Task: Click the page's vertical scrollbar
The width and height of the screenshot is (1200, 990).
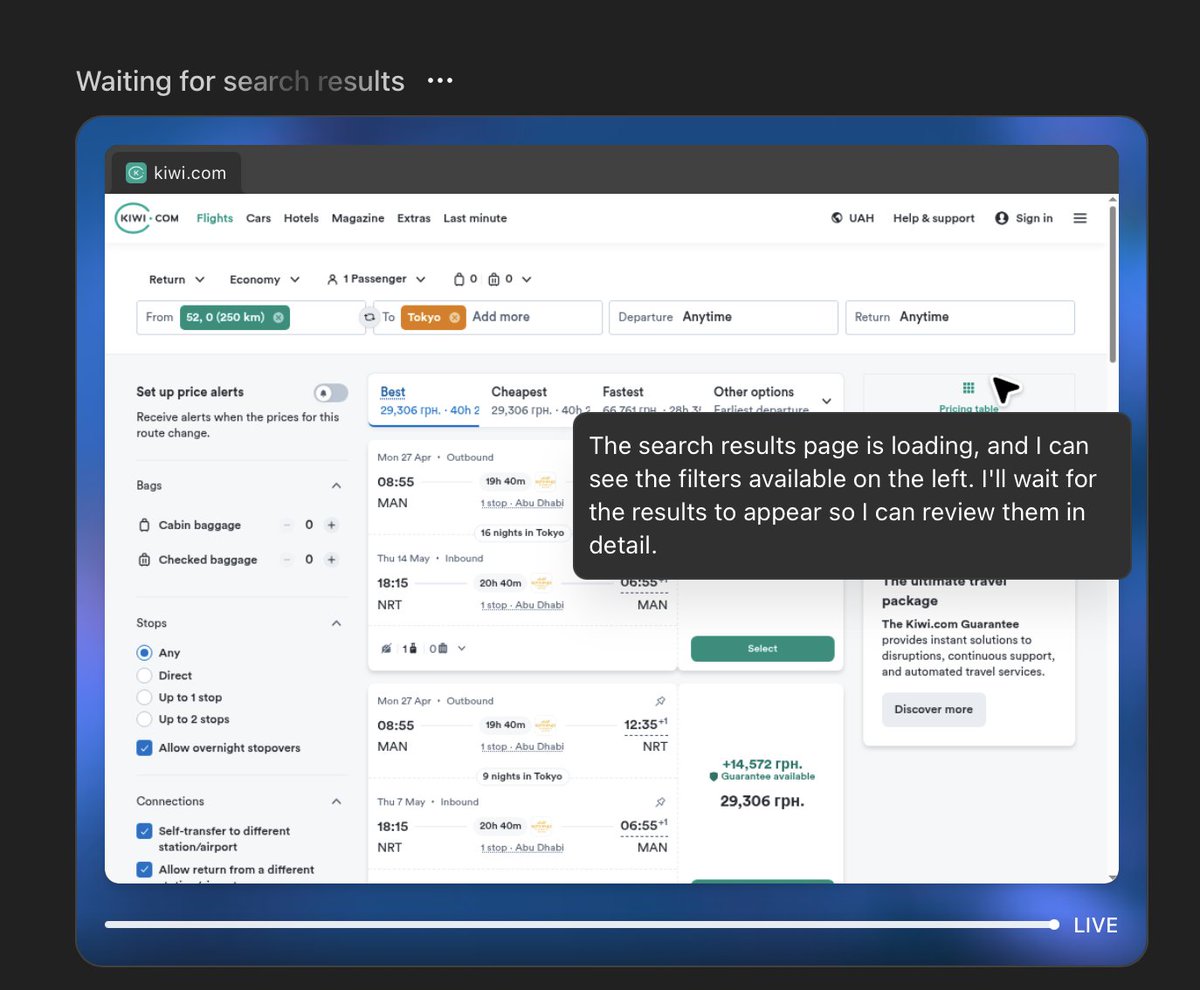Action: [1112, 284]
